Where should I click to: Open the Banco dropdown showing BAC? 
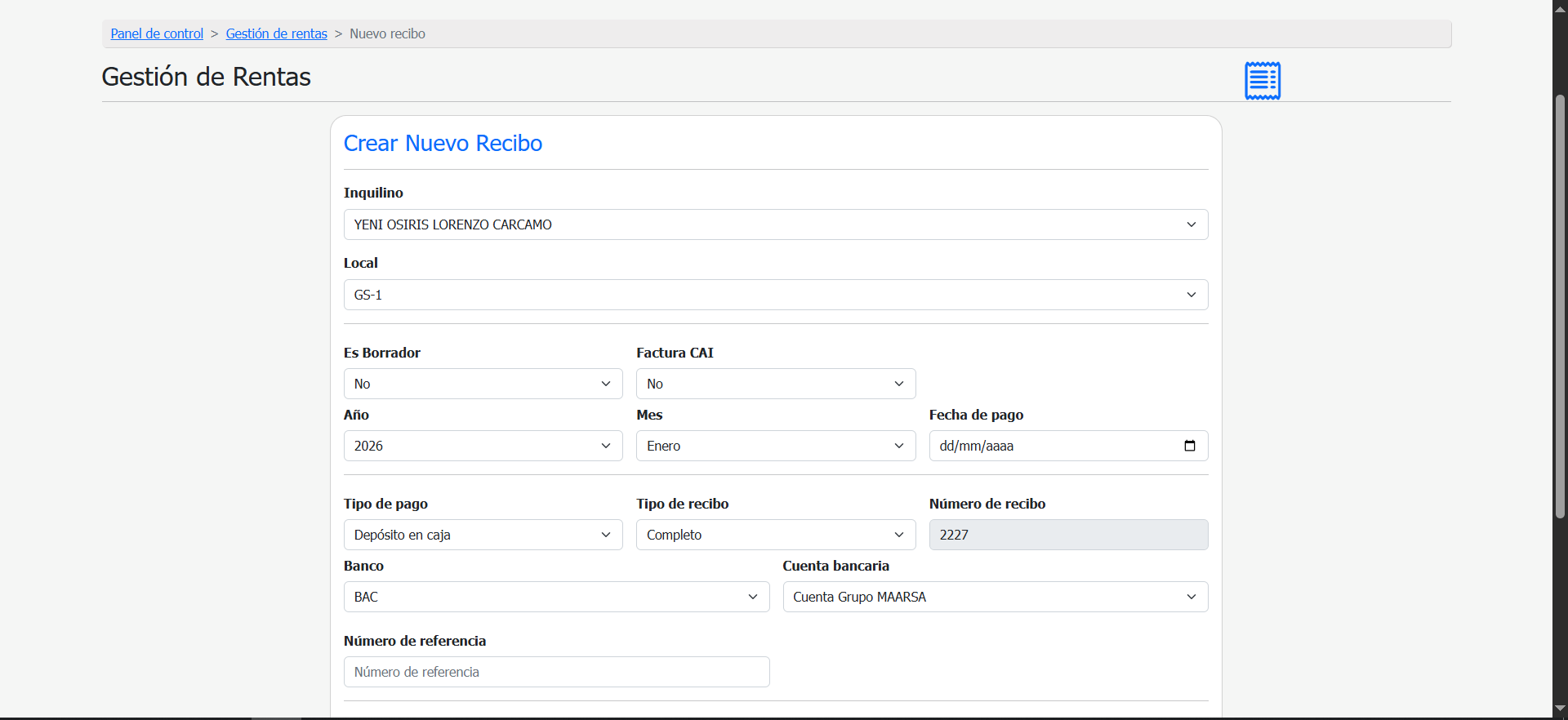pyautogui.click(x=556, y=597)
